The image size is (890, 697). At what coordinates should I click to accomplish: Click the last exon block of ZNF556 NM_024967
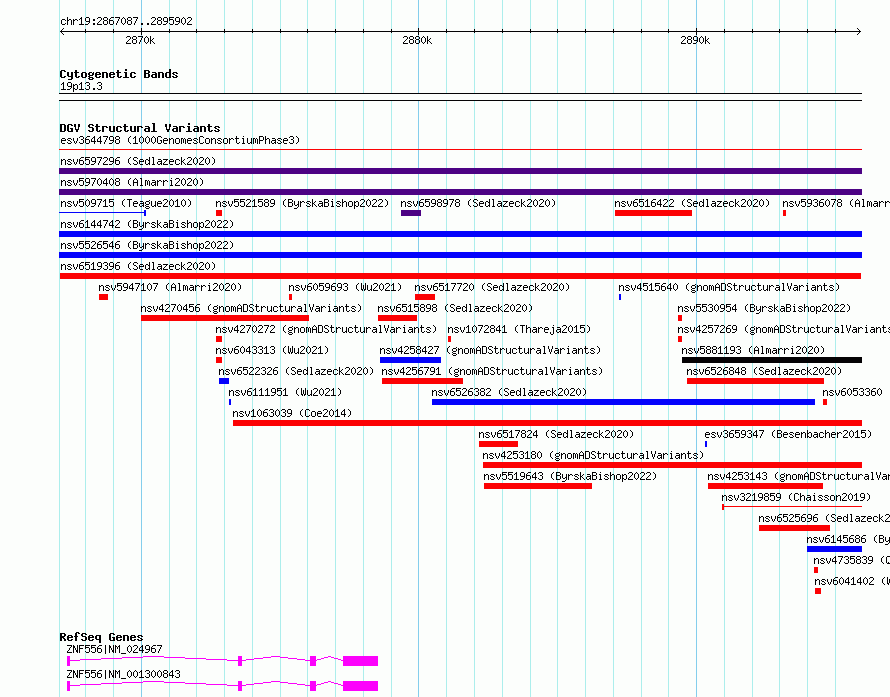[x=360, y=661]
